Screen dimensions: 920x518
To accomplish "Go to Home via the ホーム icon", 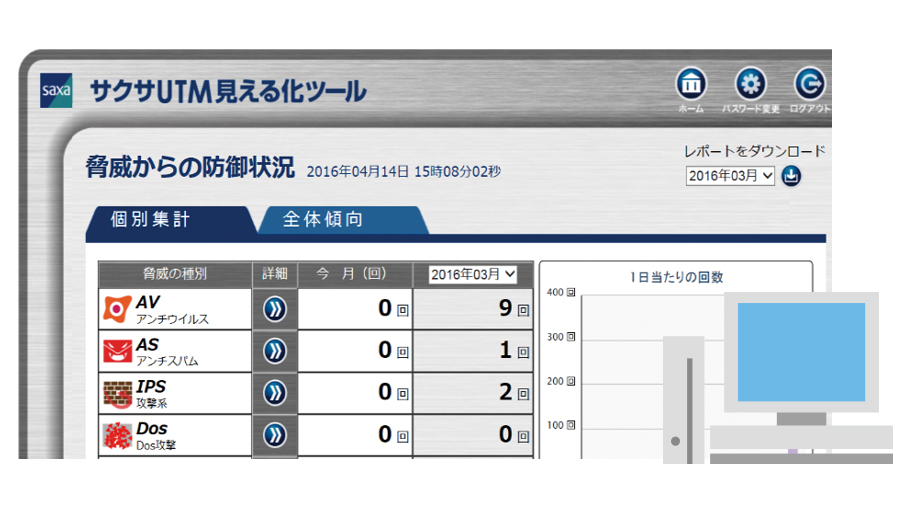I will pos(691,84).
